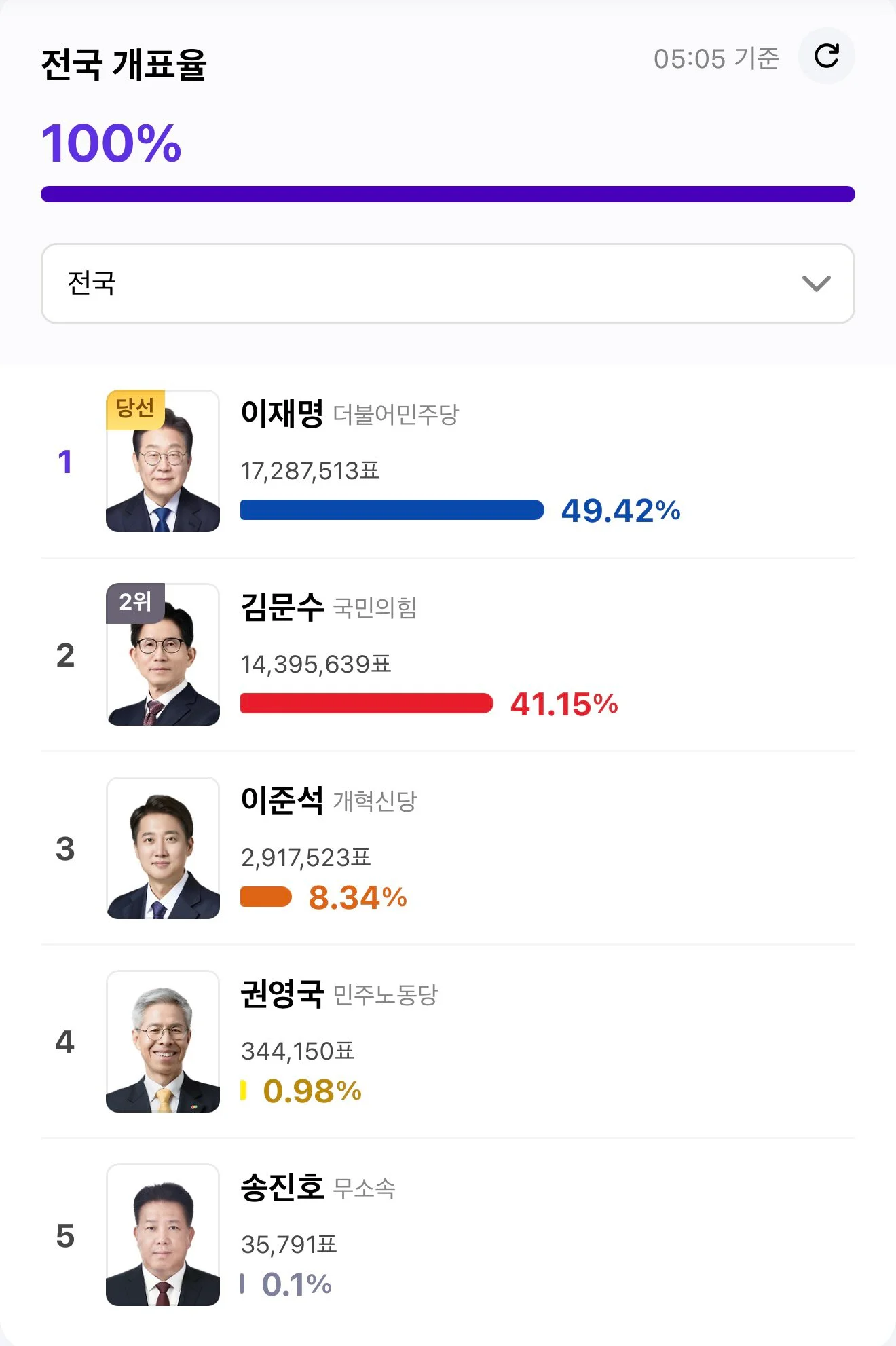Select the 김문수 candidate name
Screen dimensions: 896x1346
click(x=282, y=606)
